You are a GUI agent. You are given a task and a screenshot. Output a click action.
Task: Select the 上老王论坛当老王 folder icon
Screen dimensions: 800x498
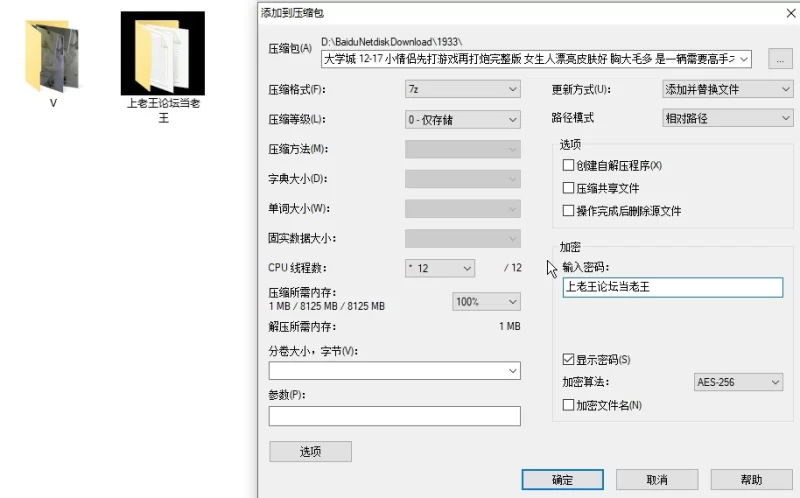click(163, 55)
